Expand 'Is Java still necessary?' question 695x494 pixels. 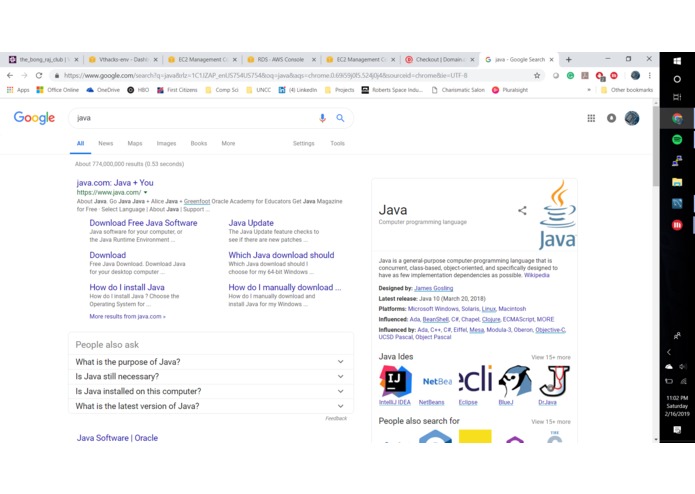pos(211,377)
